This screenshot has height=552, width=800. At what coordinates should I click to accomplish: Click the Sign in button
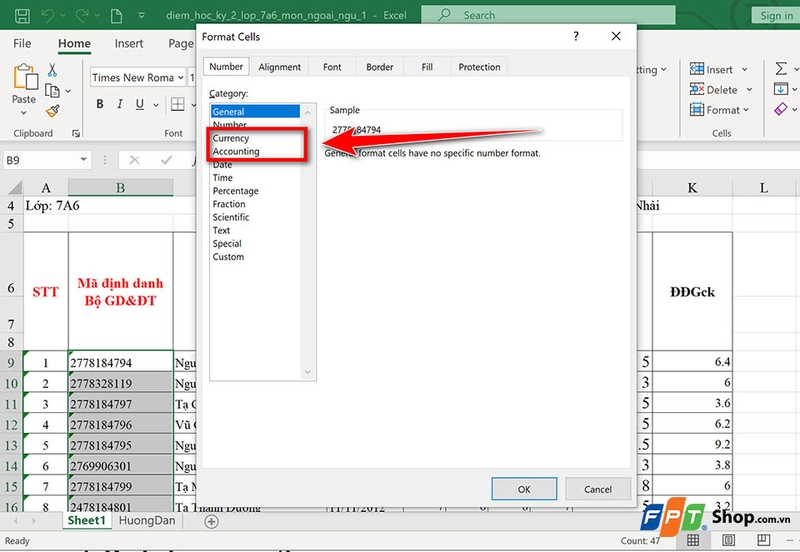pos(776,15)
